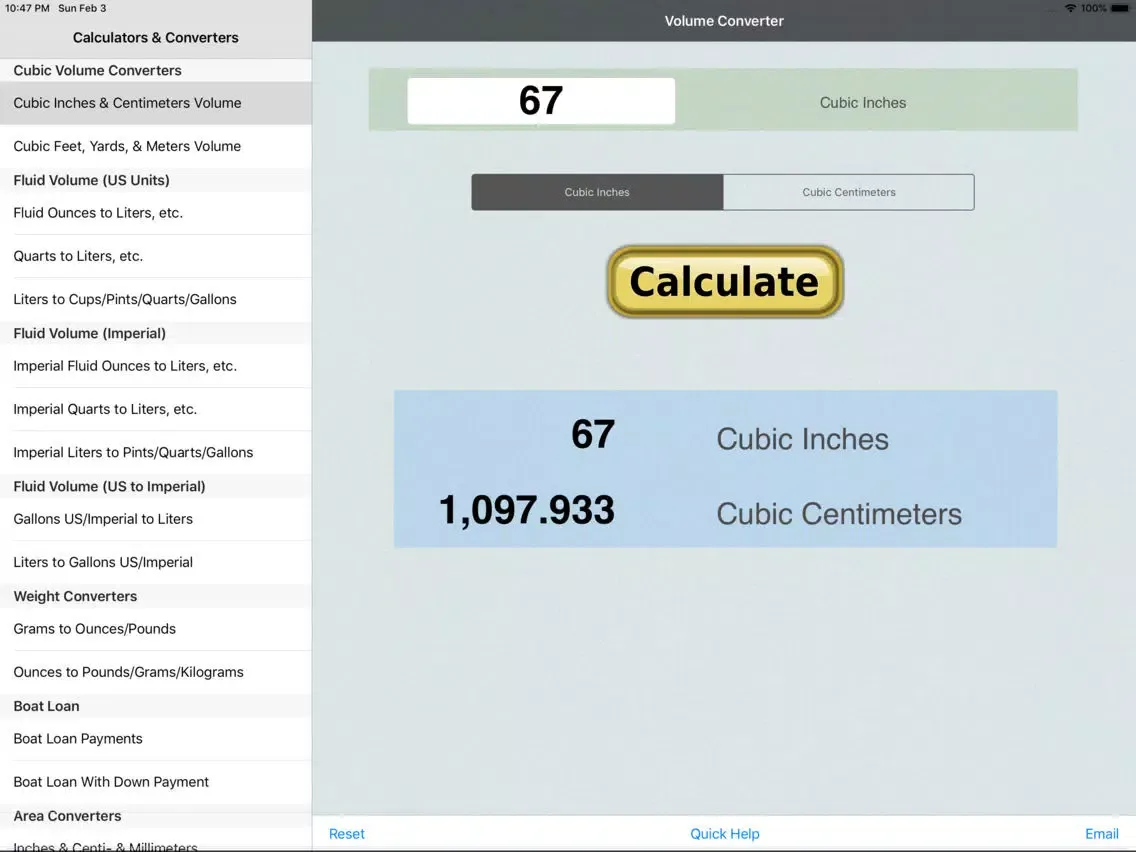The height and width of the screenshot is (852, 1136).
Task: Click the Area Converters header
Action: 156,816
